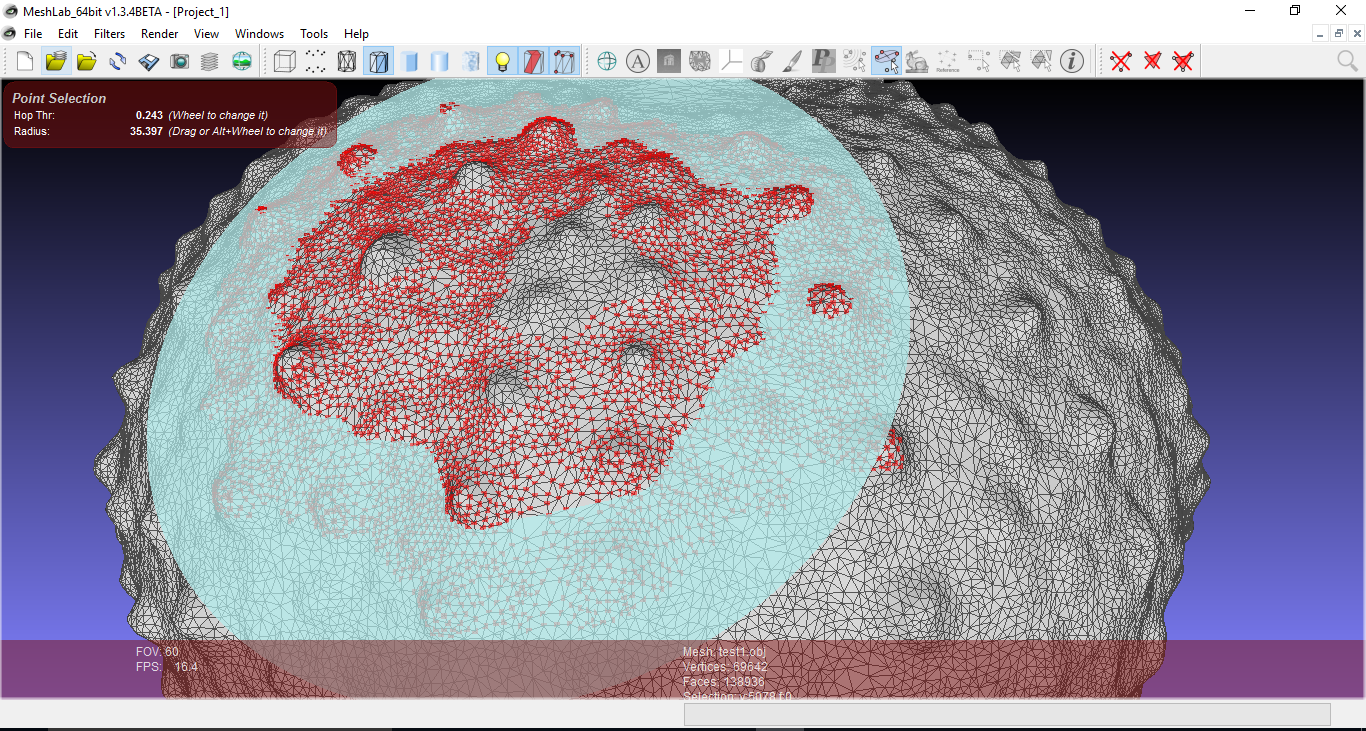
Task: Toggle texture render mode
Action: pyautogui.click(x=471, y=61)
